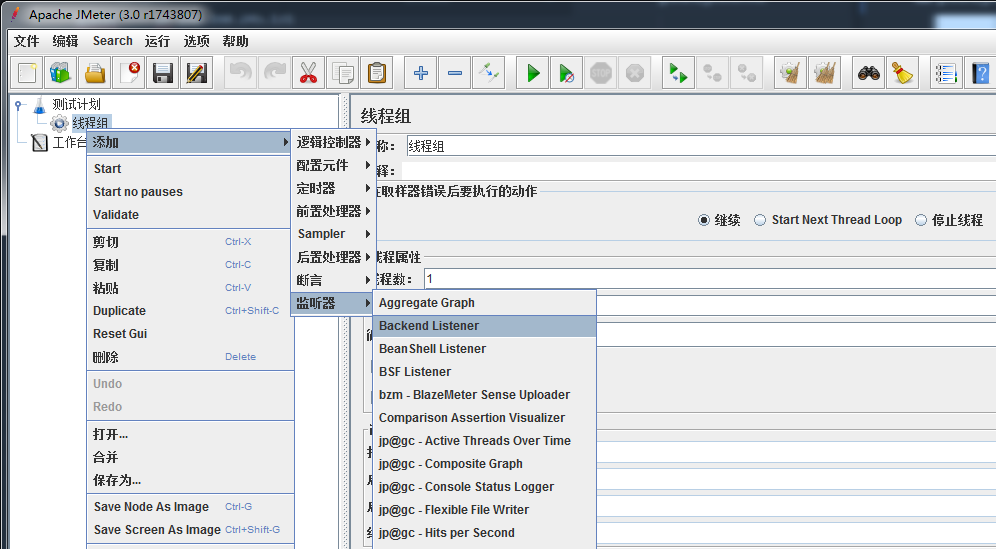Choose Validate in the context menu
Screen dimensions: 996x549
pyautogui.click(x=189, y=214)
